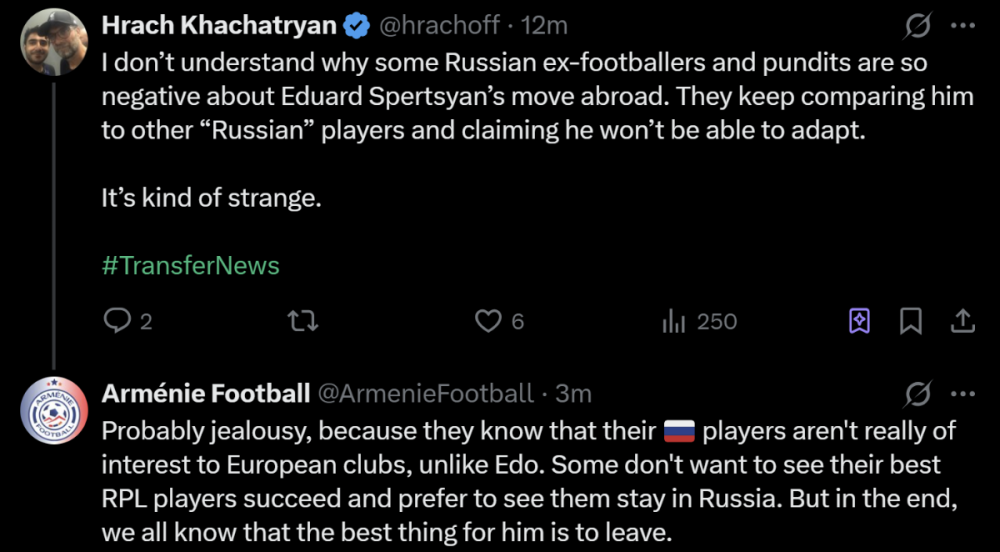Open Arménie Football display name
This screenshot has width=1000, height=552.
[x=206, y=394]
